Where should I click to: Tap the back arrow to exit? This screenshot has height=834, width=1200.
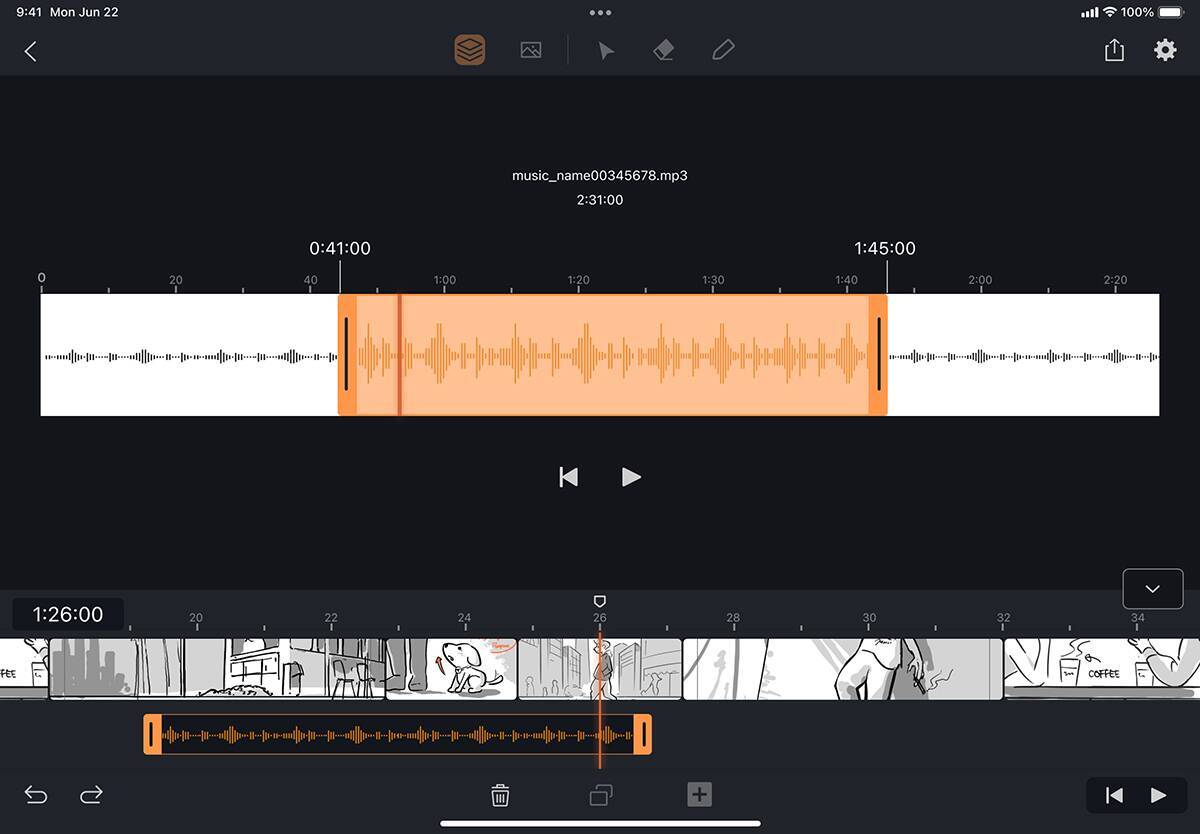click(x=30, y=51)
